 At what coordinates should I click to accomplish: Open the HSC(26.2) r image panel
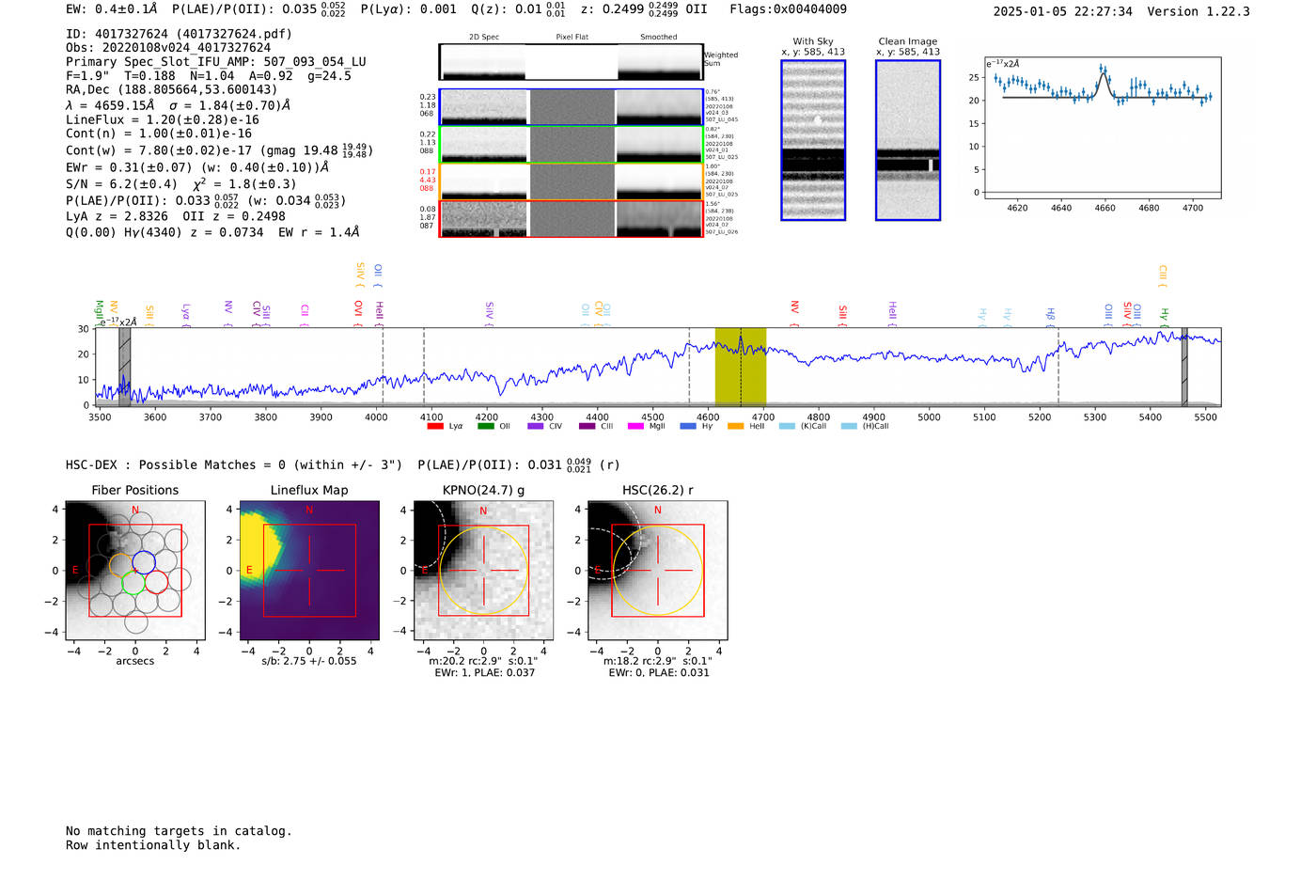pos(657,571)
